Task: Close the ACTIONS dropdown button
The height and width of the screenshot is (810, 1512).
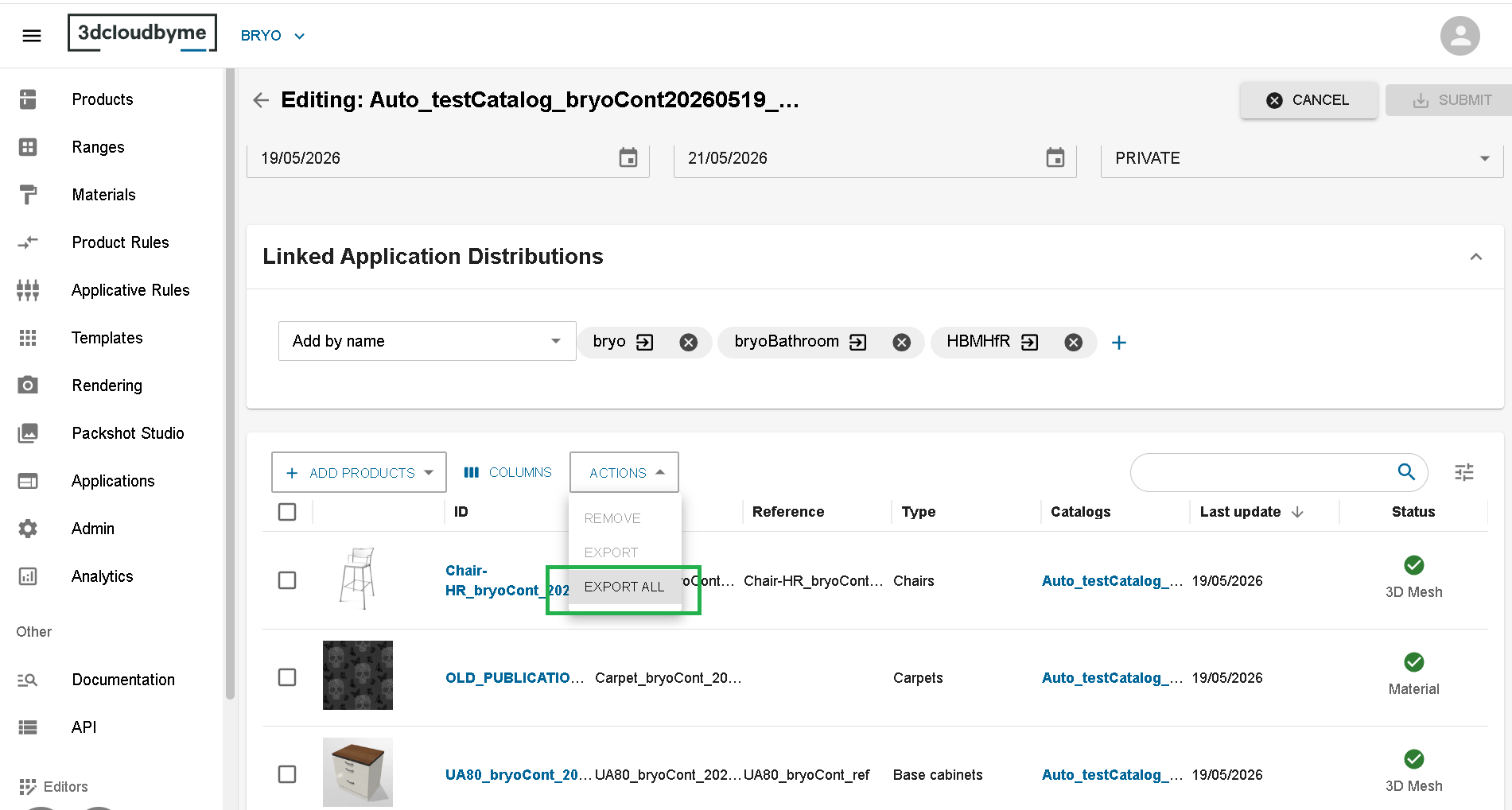Action: click(624, 473)
